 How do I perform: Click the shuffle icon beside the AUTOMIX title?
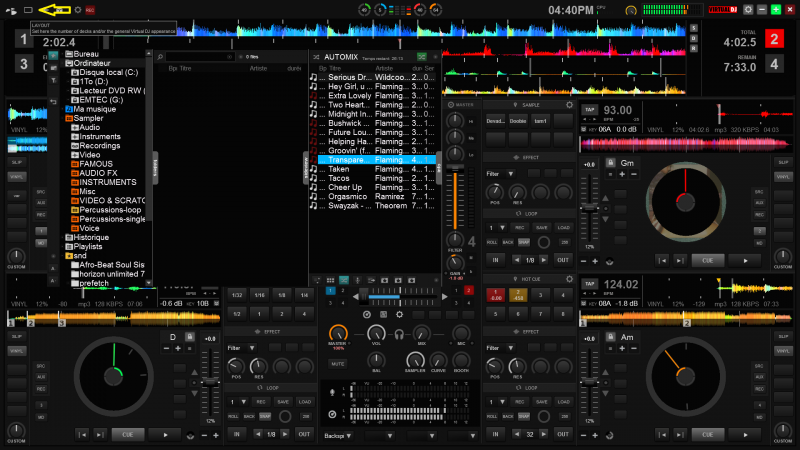pyautogui.click(x=316, y=57)
